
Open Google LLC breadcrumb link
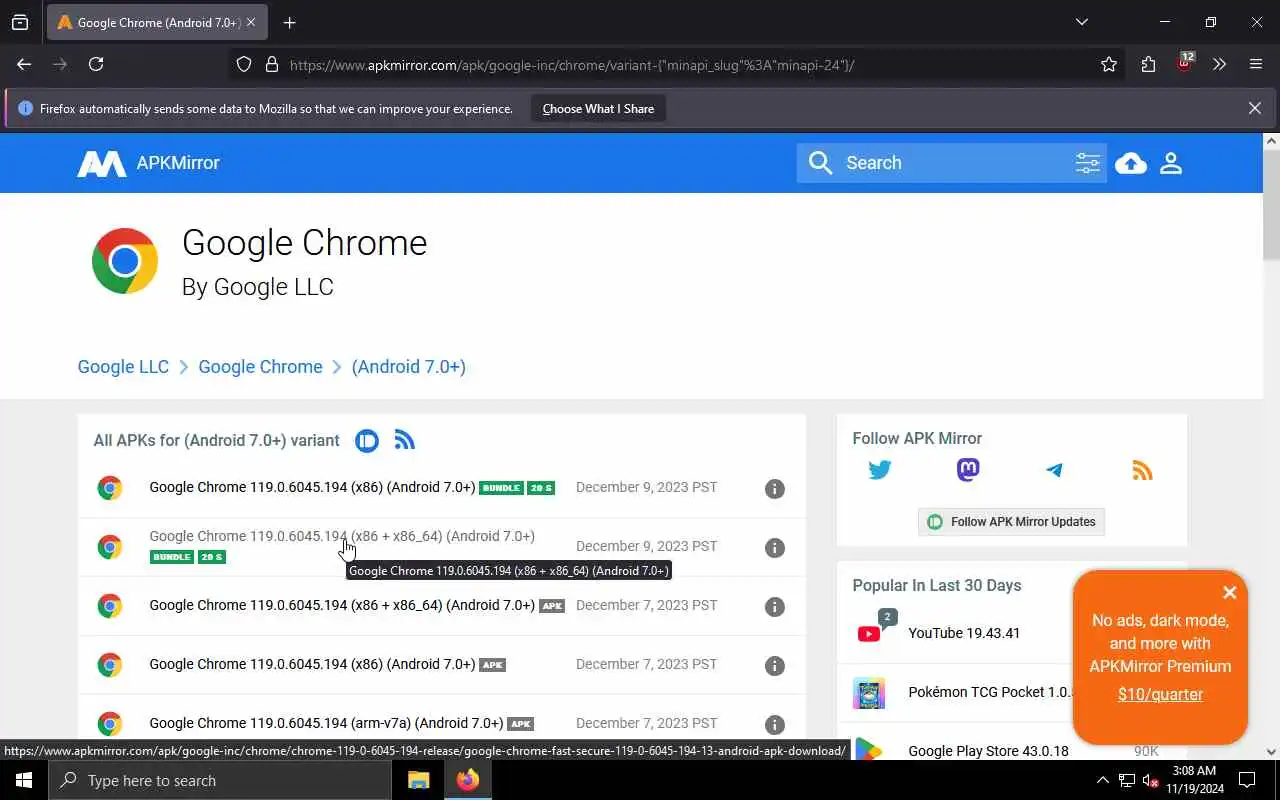coord(123,367)
